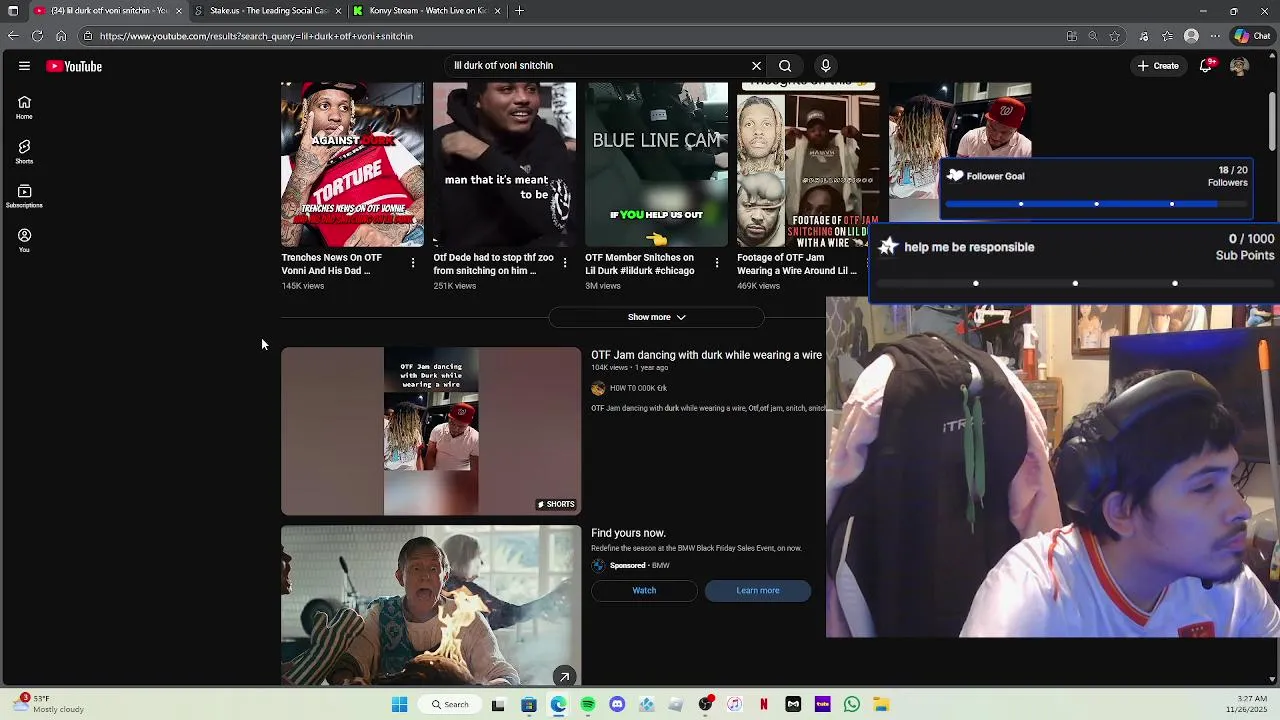Open the You section in sidebar
The image size is (1280, 720).
24,240
